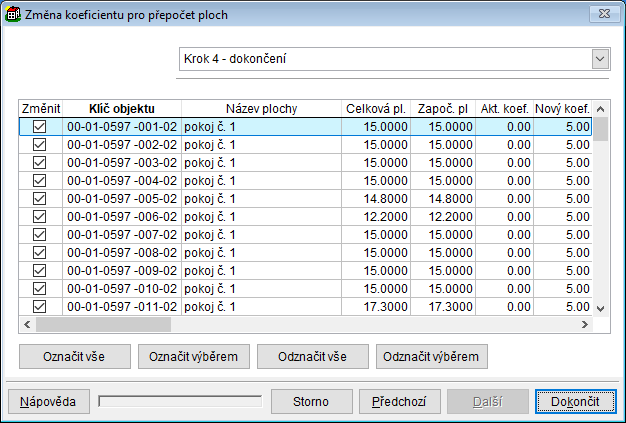Click the Celková pl. column header
Screen dimensions: 626x423
[x=375, y=108]
